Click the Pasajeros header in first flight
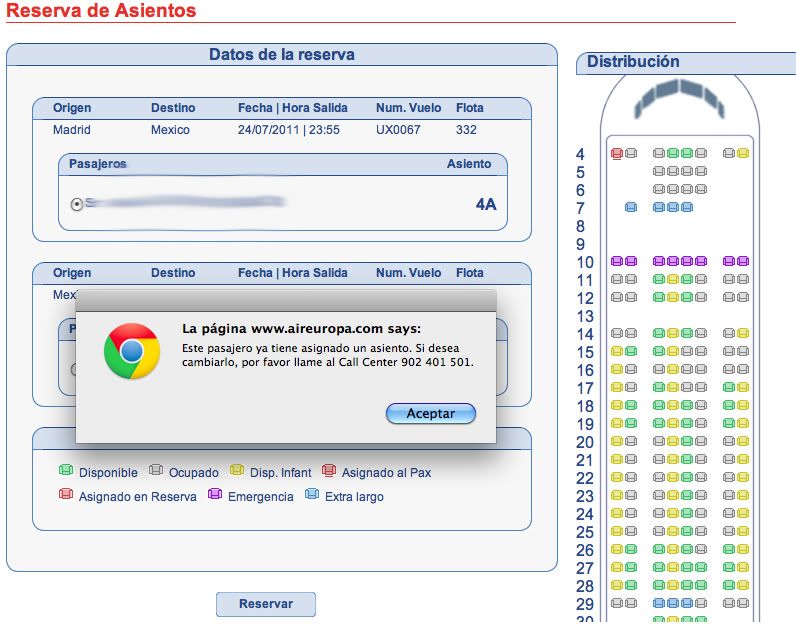Image resolution: width=796 pixels, height=624 pixels. [97, 164]
